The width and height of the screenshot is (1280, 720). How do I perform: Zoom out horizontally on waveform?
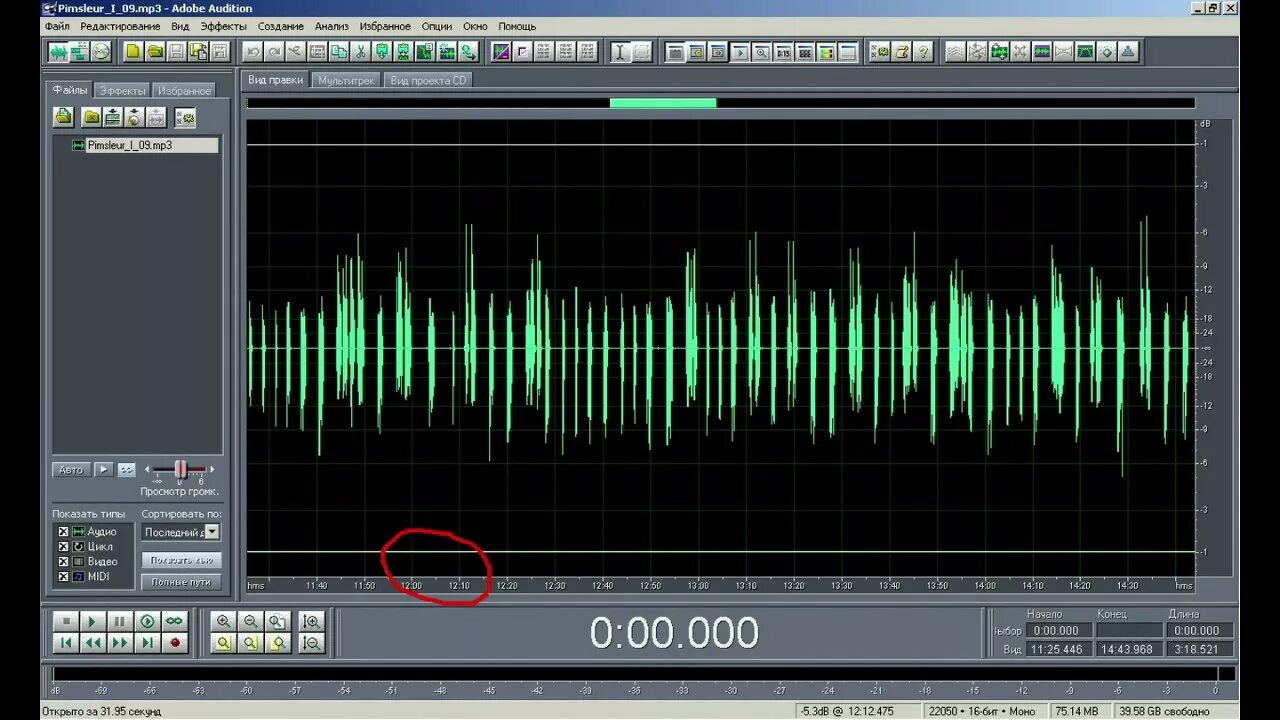pos(251,622)
